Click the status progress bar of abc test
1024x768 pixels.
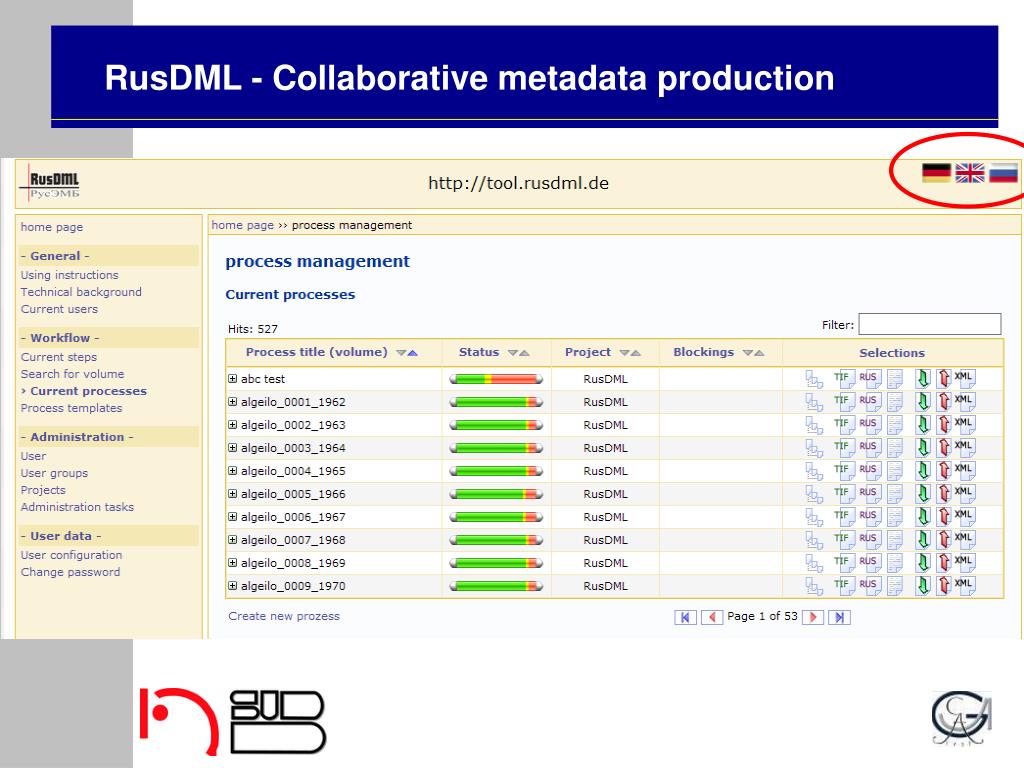(496, 379)
